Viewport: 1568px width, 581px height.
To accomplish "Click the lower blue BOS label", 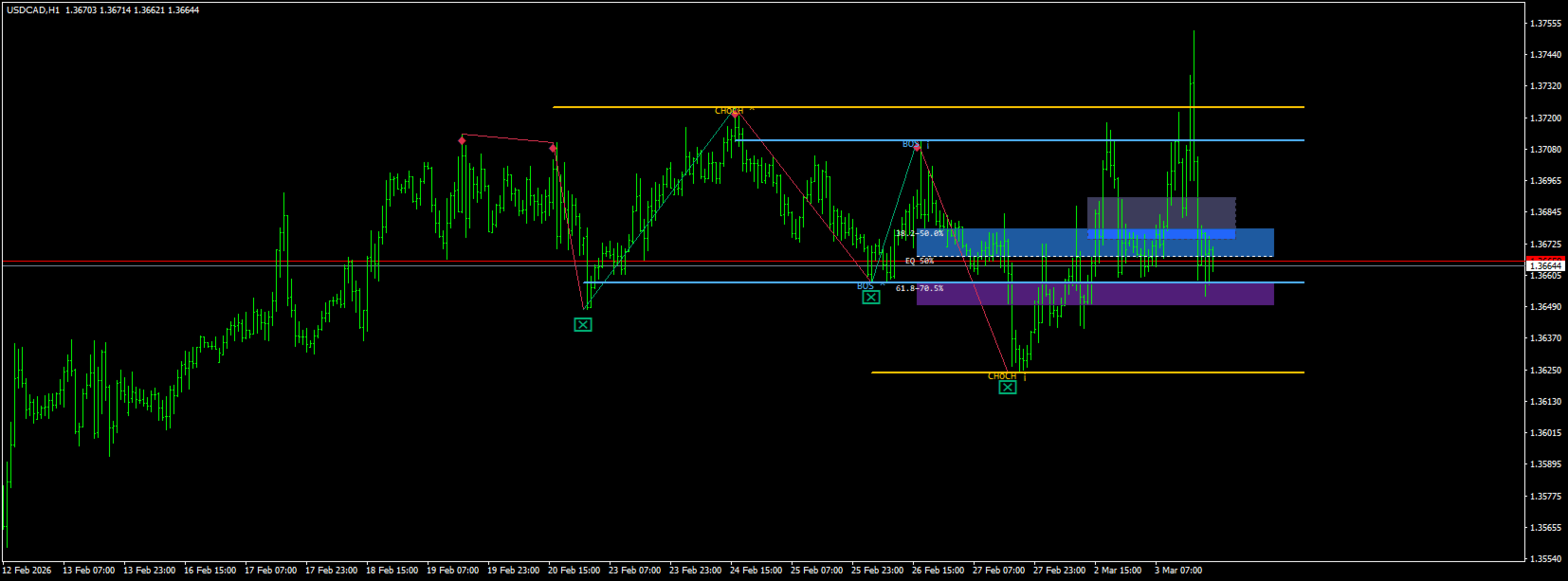I will click(x=866, y=286).
